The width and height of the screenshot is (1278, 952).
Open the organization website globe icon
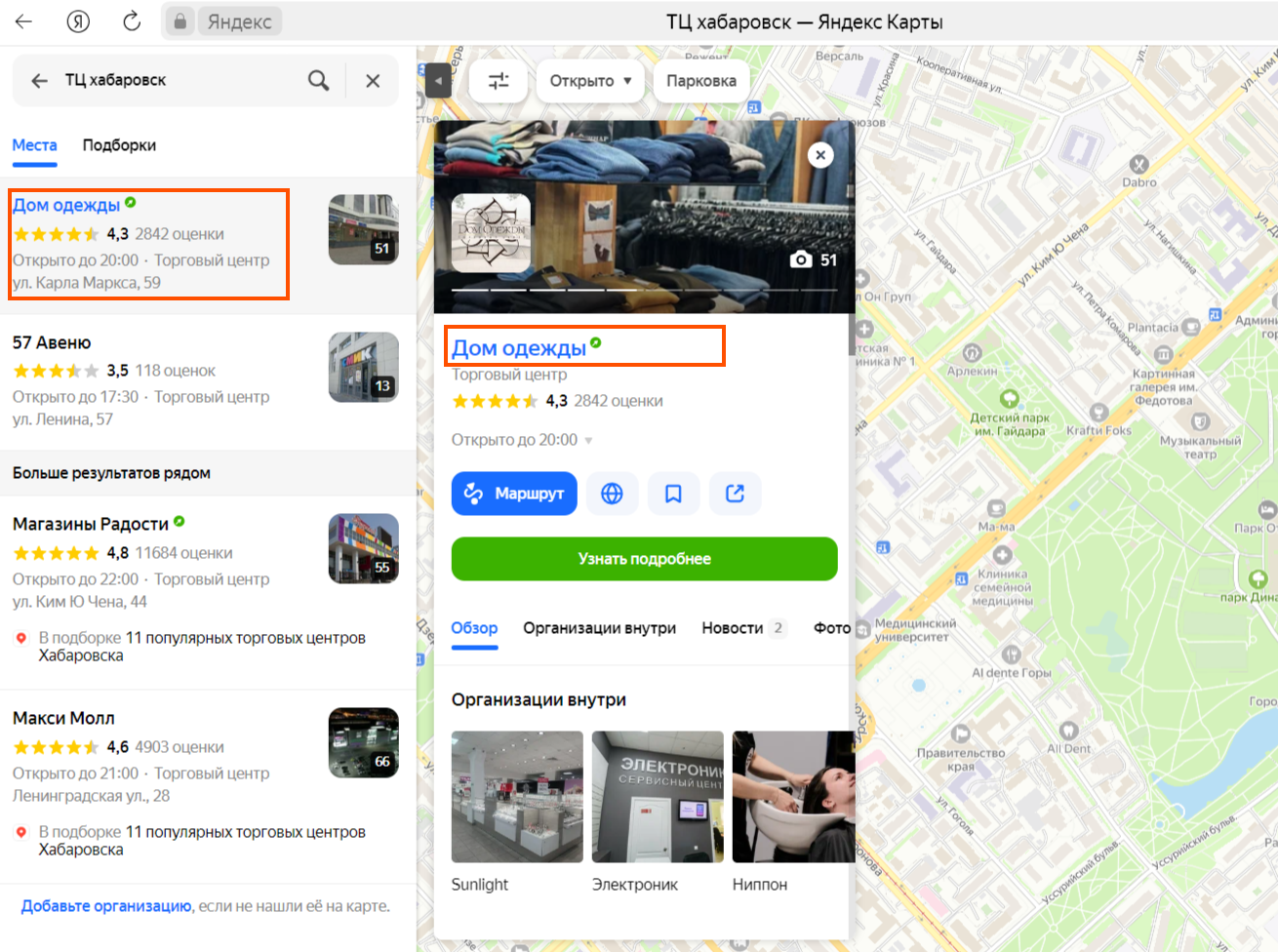[x=612, y=494]
